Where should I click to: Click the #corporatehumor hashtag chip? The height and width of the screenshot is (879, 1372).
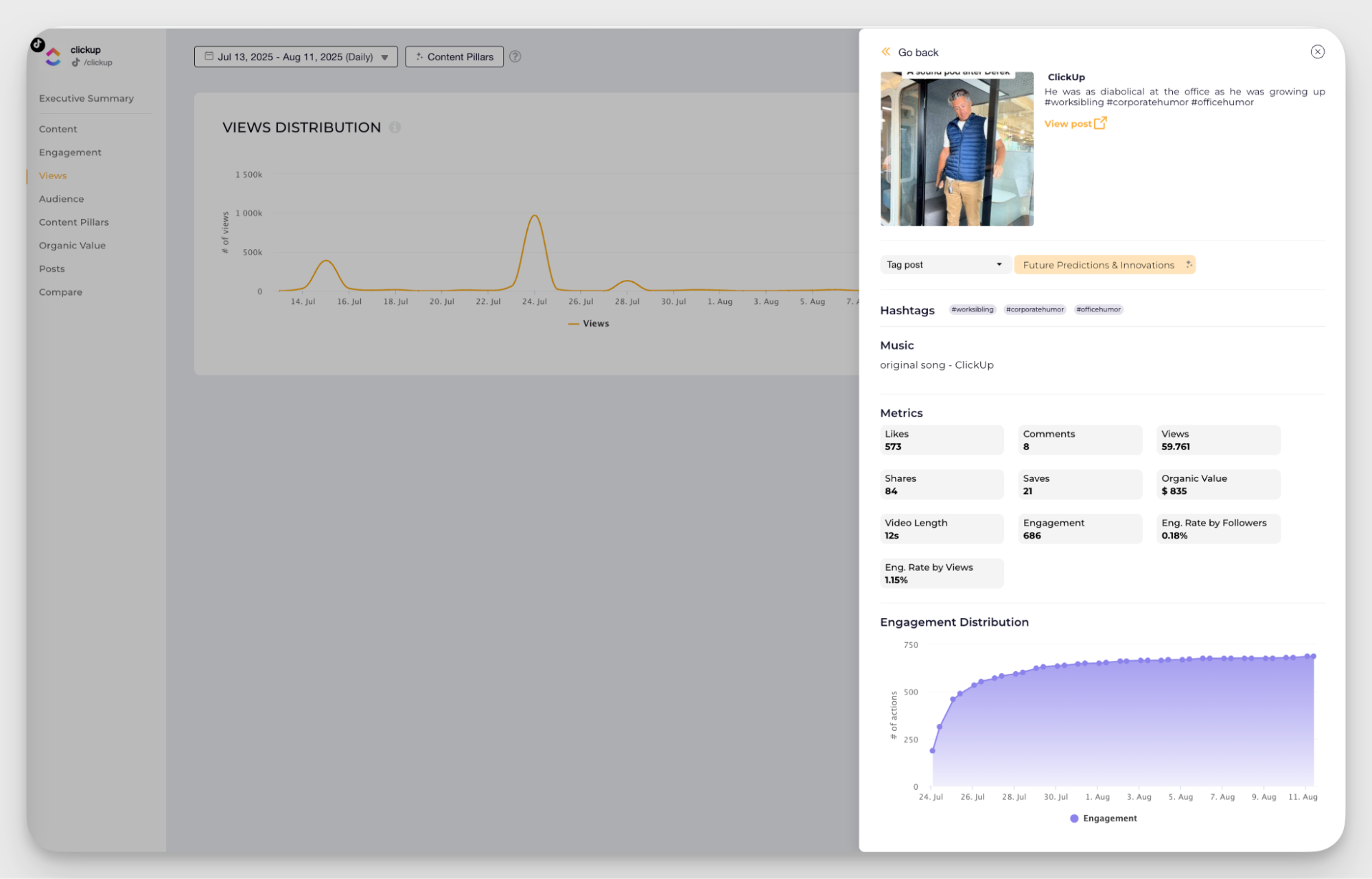[1034, 309]
